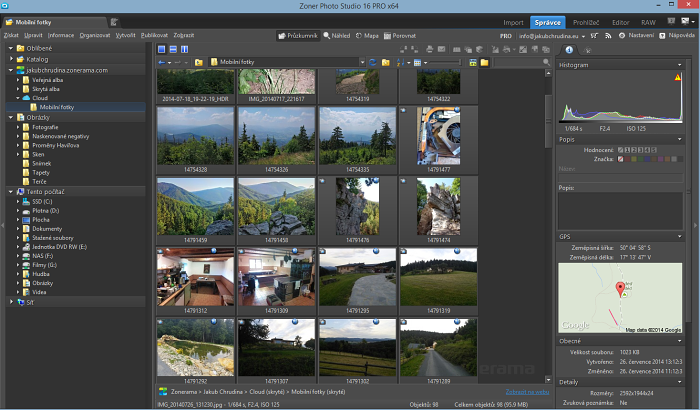Toggle Náhled preview mode
Screen dimensions: 700x410
click(337, 36)
